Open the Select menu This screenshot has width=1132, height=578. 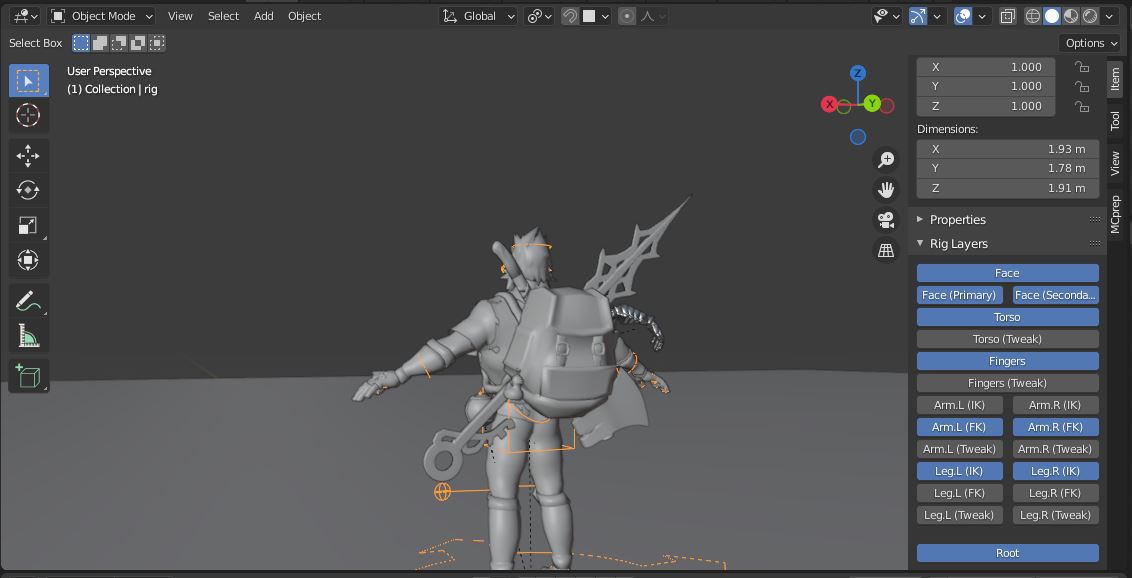pyautogui.click(x=223, y=16)
